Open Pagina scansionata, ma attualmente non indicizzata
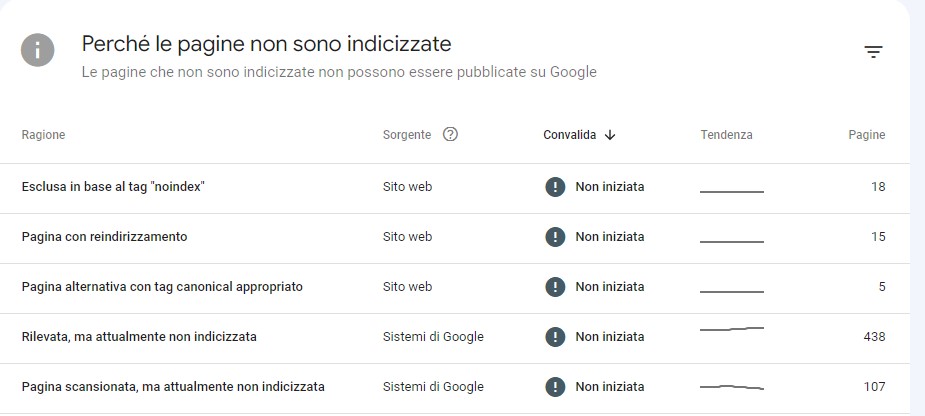This screenshot has width=925, height=416. coord(454,387)
